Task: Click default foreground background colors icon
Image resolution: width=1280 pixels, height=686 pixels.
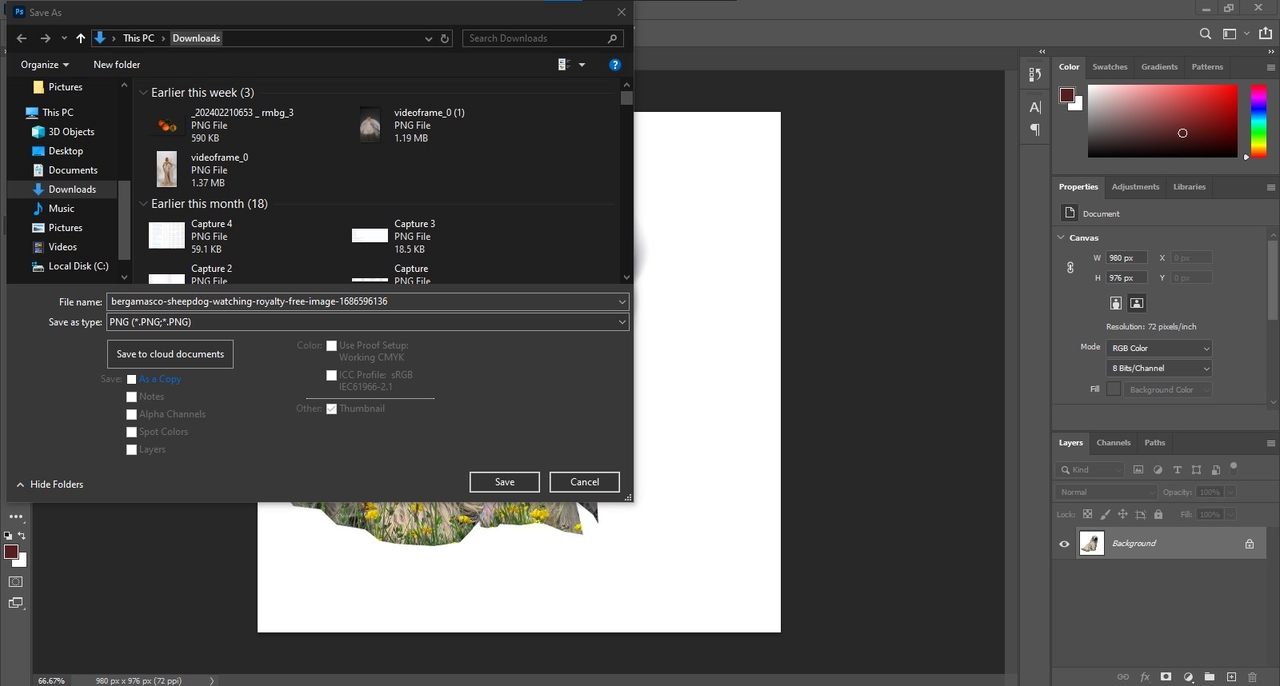Action: (8, 536)
